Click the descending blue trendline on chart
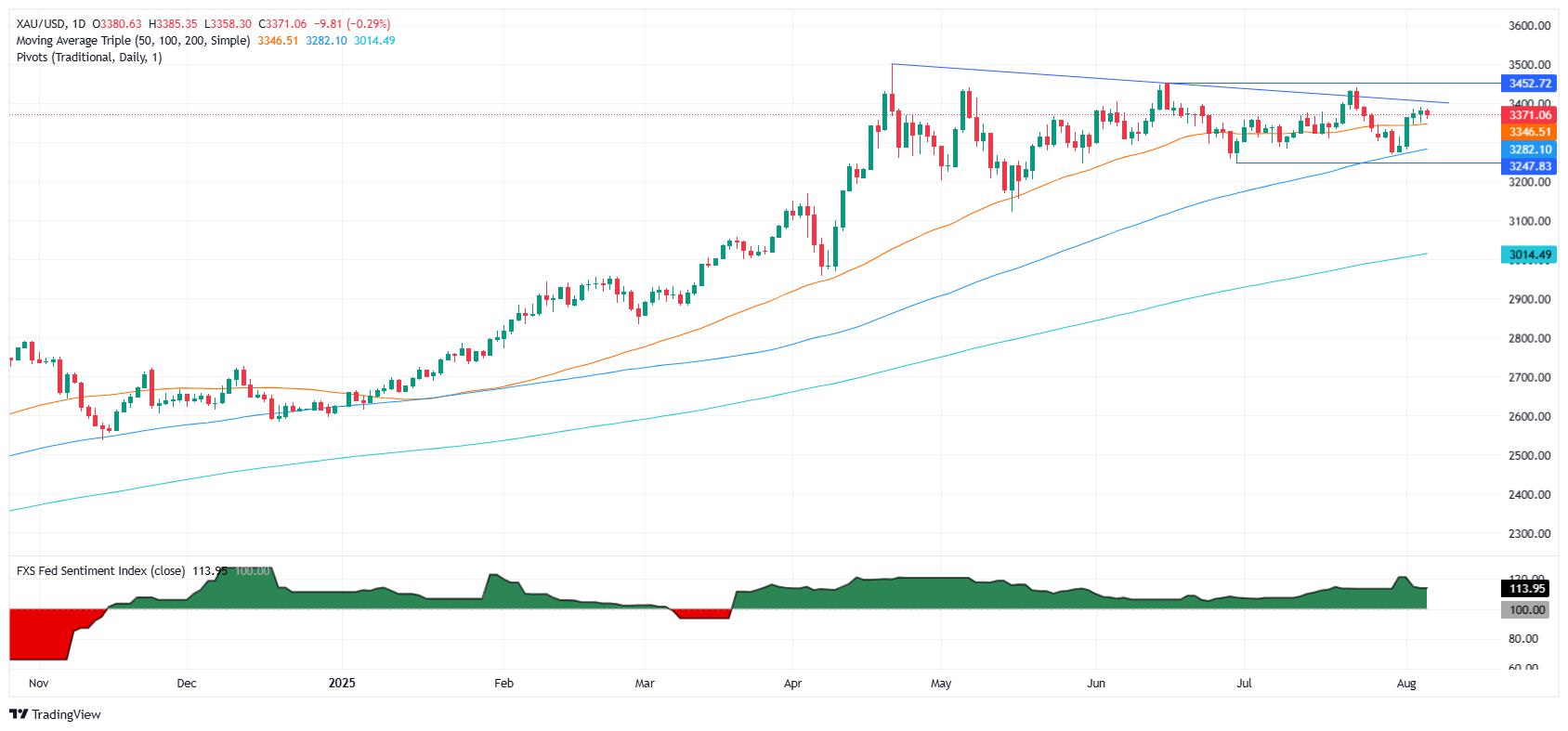Image resolution: width=1568 pixels, height=731 pixels. coord(1169,85)
